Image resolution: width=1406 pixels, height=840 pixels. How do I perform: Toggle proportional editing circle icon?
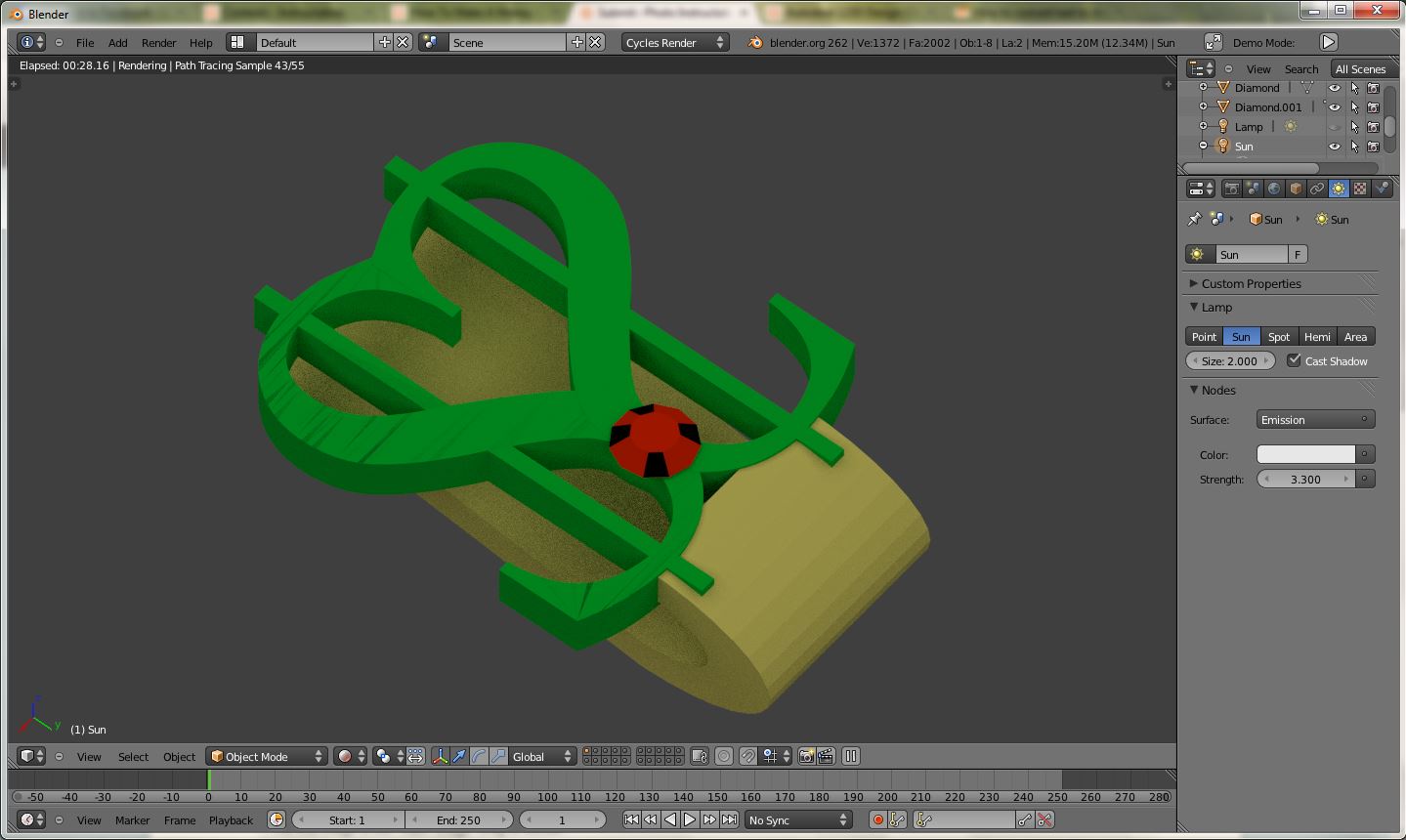pyautogui.click(x=724, y=756)
